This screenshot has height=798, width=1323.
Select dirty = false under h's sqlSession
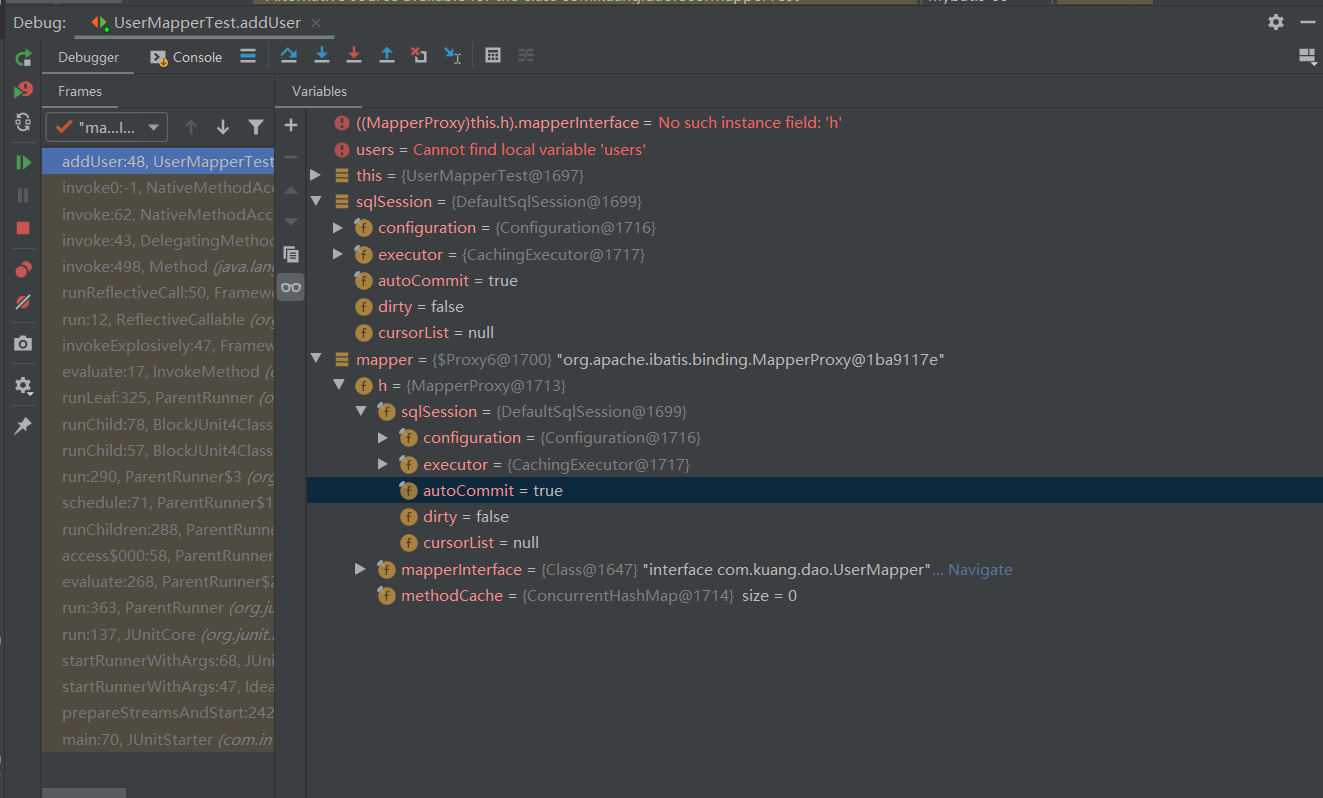[x=814, y=516]
